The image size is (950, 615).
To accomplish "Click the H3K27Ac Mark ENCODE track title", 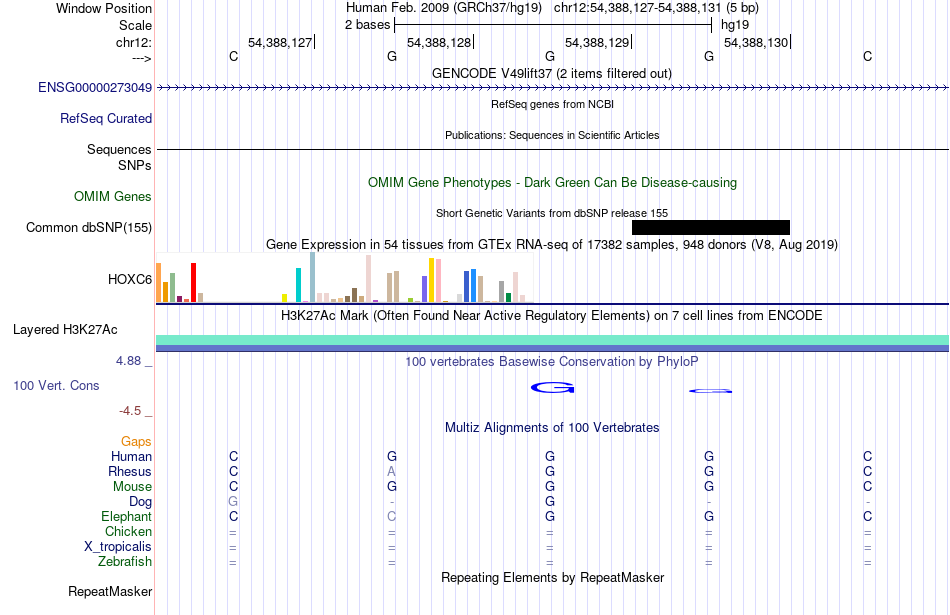I will click(552, 316).
